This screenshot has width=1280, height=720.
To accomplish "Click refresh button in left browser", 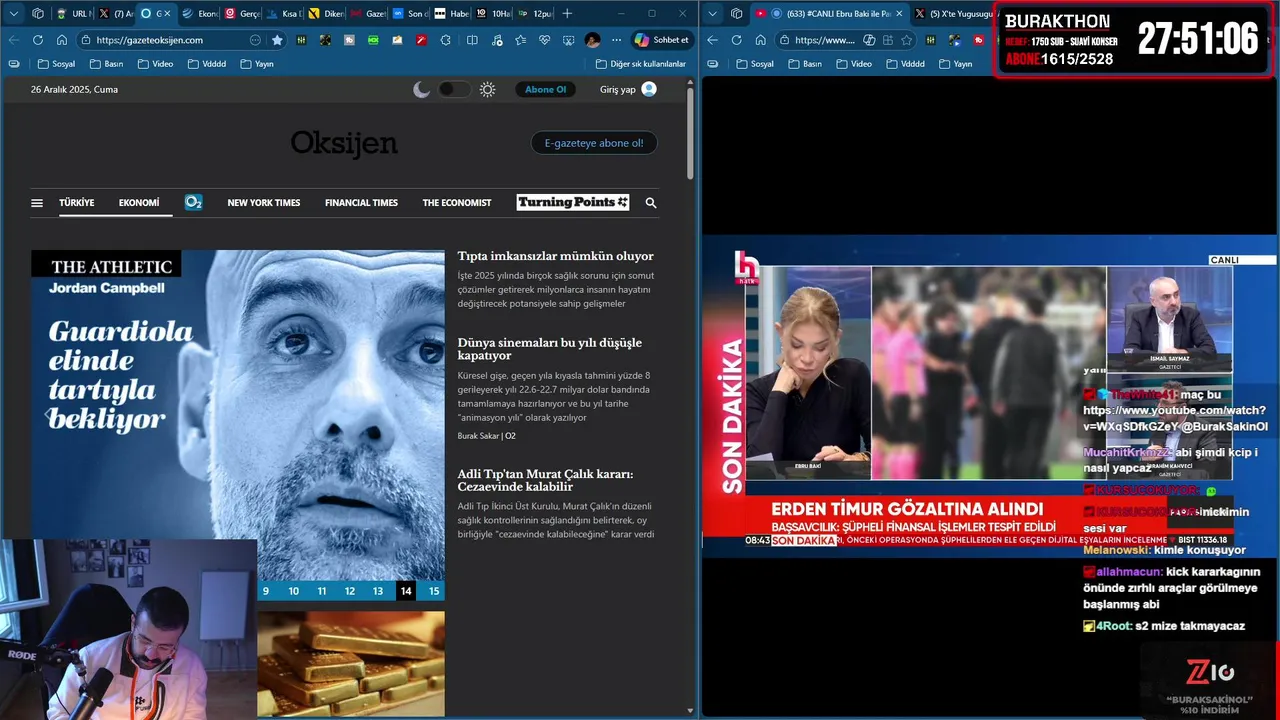I will pos(38,40).
